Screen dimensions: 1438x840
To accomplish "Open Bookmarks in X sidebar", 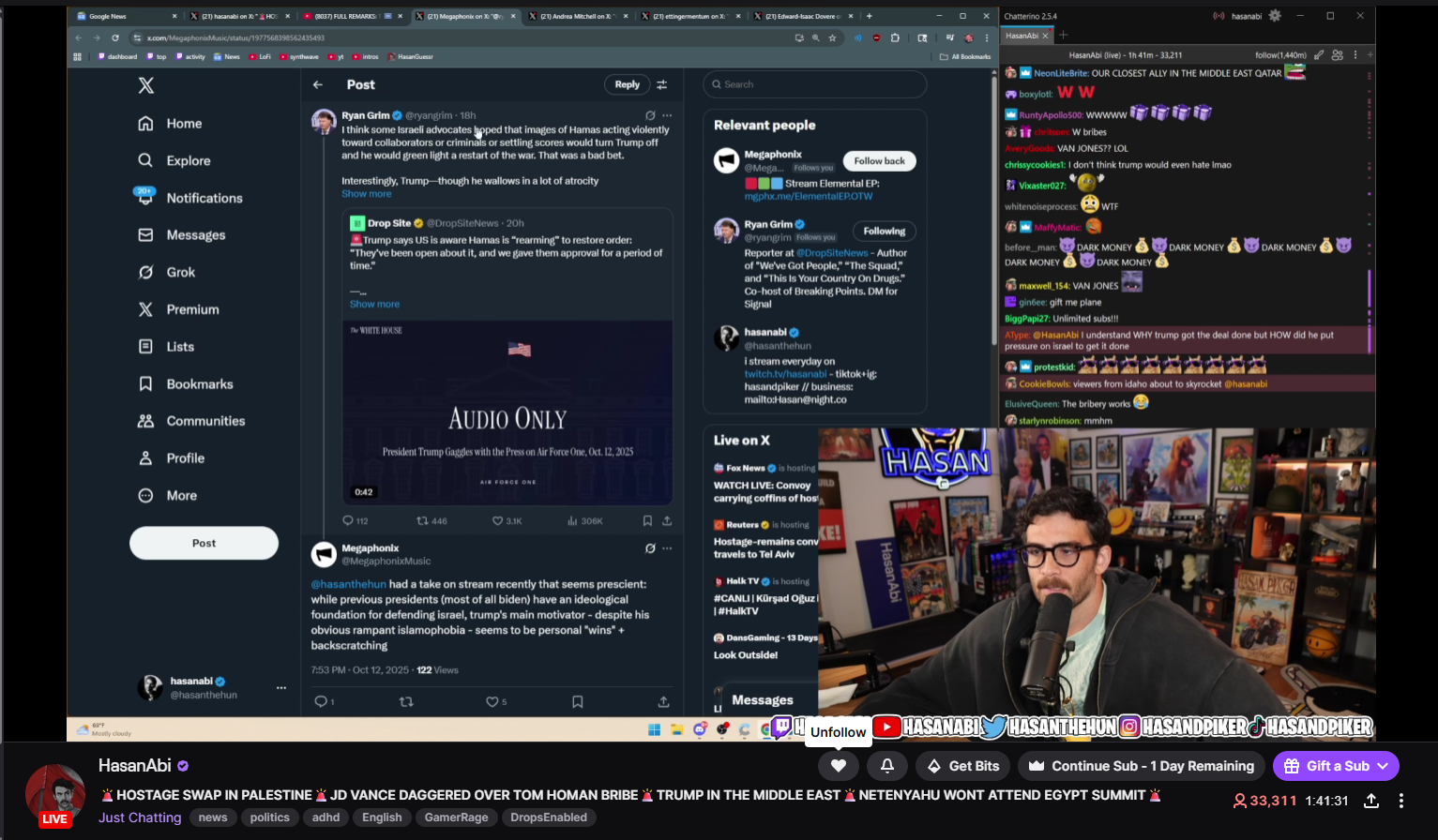I will click(186, 383).
